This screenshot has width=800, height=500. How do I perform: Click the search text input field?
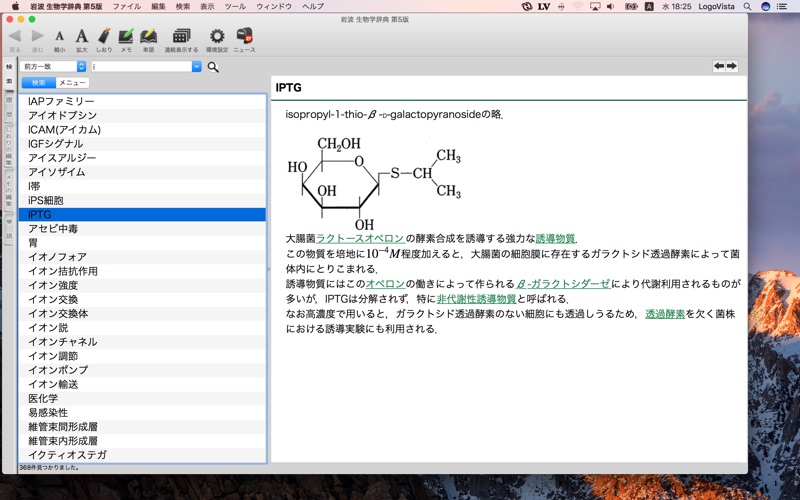(140, 67)
